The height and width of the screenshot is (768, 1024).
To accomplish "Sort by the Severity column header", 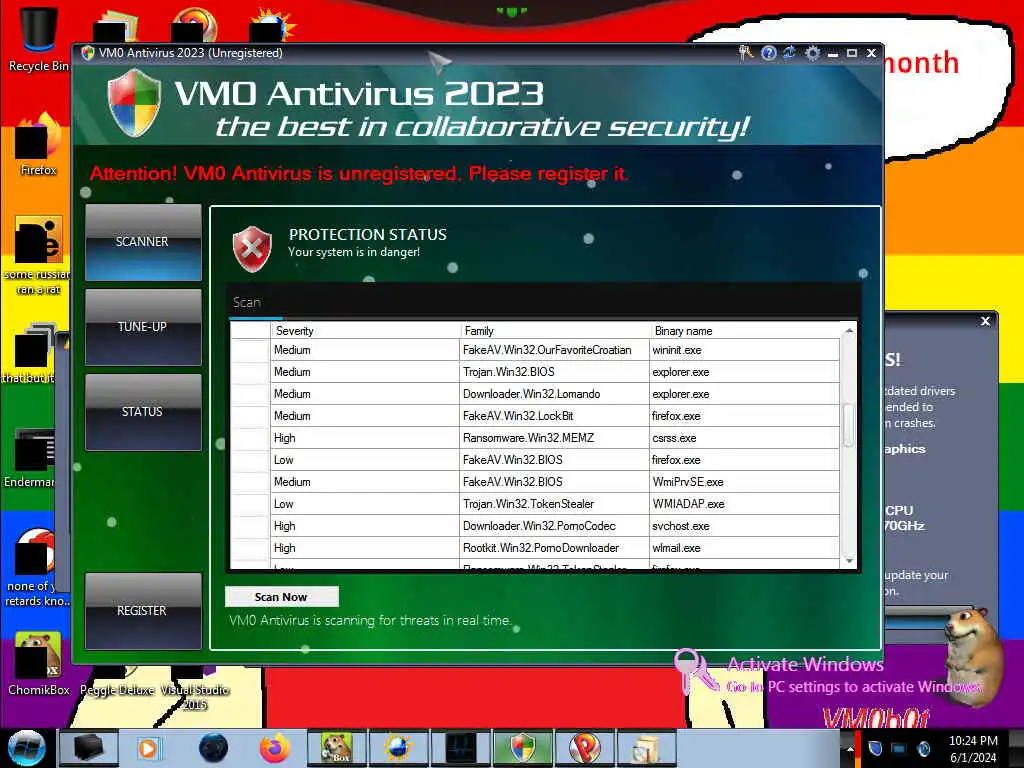I will coord(365,330).
